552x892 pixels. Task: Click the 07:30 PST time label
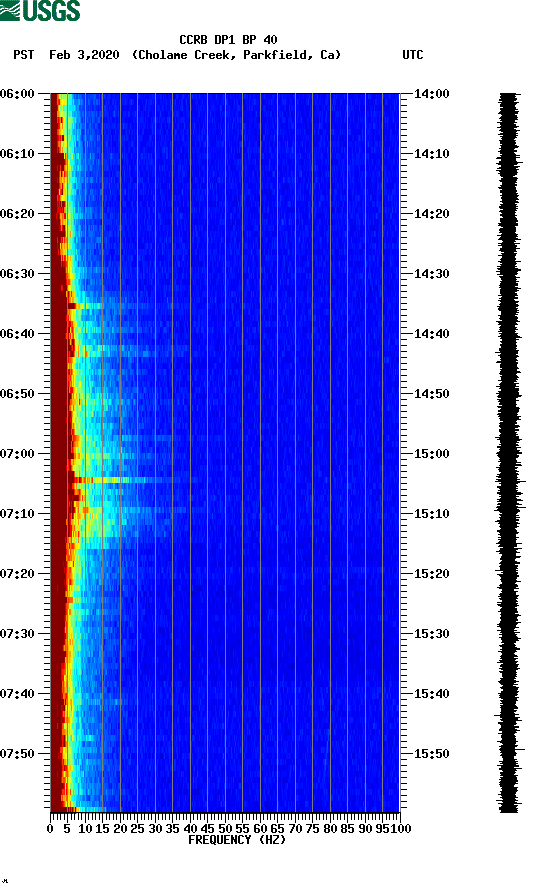[x=17, y=634]
